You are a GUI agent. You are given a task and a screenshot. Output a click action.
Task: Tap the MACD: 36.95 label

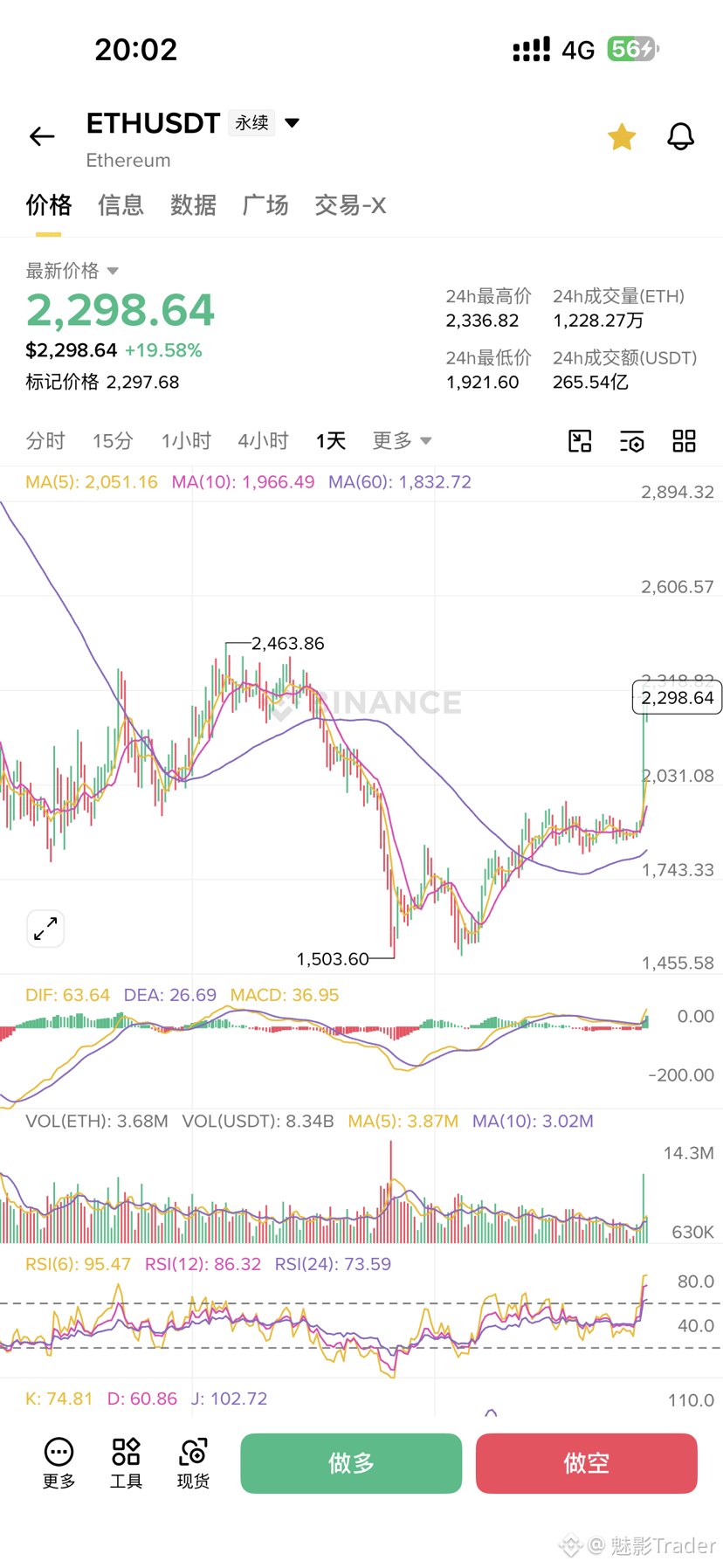coord(285,995)
